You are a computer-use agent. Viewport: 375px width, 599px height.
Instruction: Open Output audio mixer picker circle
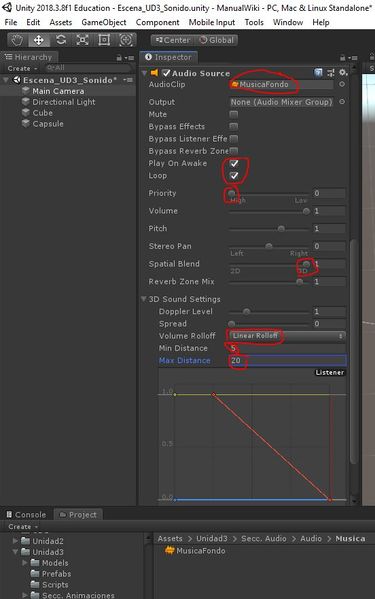pyautogui.click(x=342, y=102)
